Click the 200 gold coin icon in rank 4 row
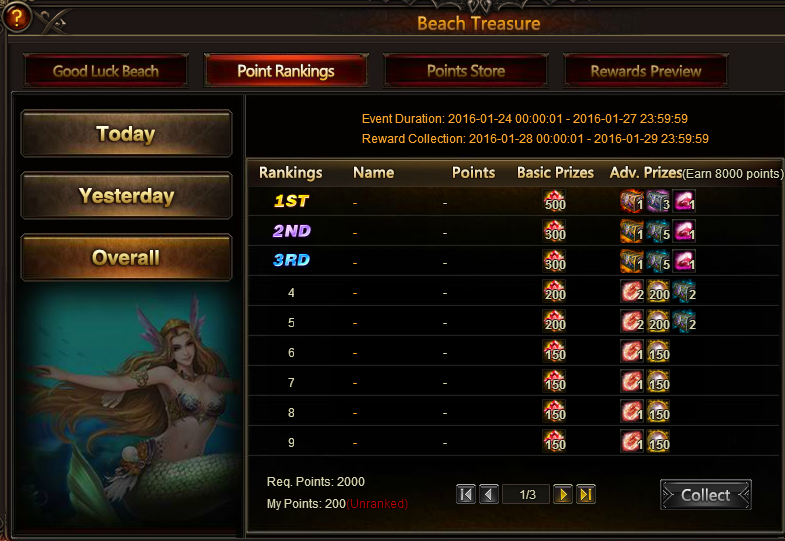 (658, 291)
